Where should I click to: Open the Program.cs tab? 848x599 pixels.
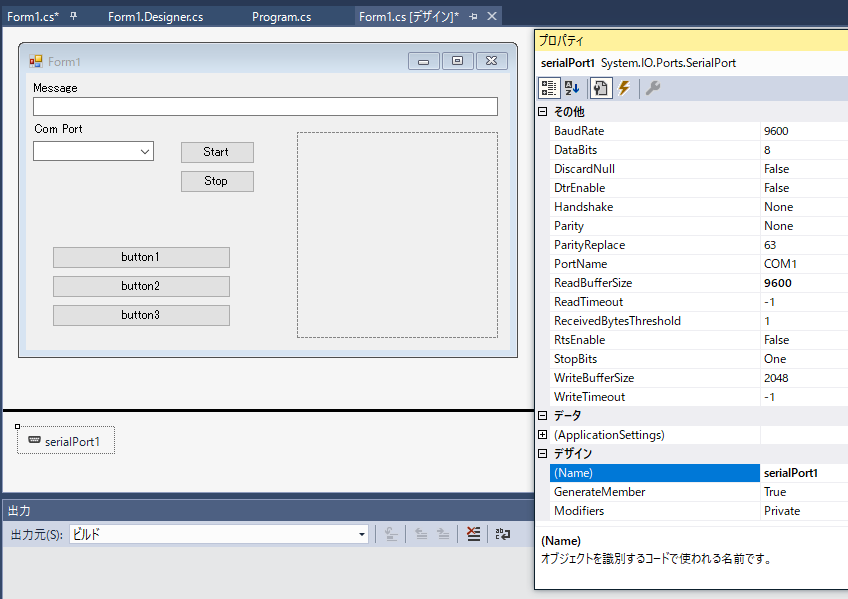click(x=281, y=17)
